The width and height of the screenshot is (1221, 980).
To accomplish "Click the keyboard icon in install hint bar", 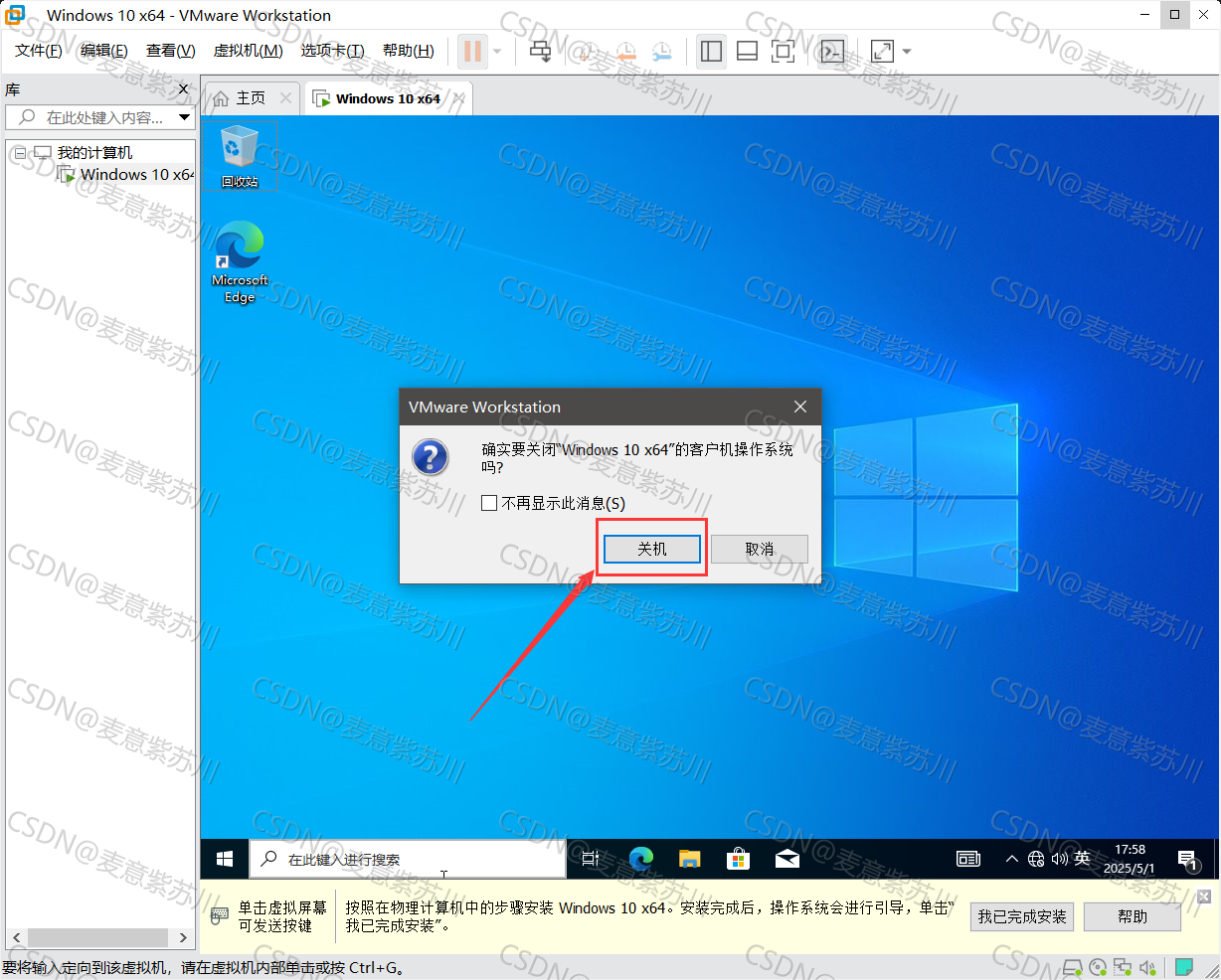I will click(218, 916).
